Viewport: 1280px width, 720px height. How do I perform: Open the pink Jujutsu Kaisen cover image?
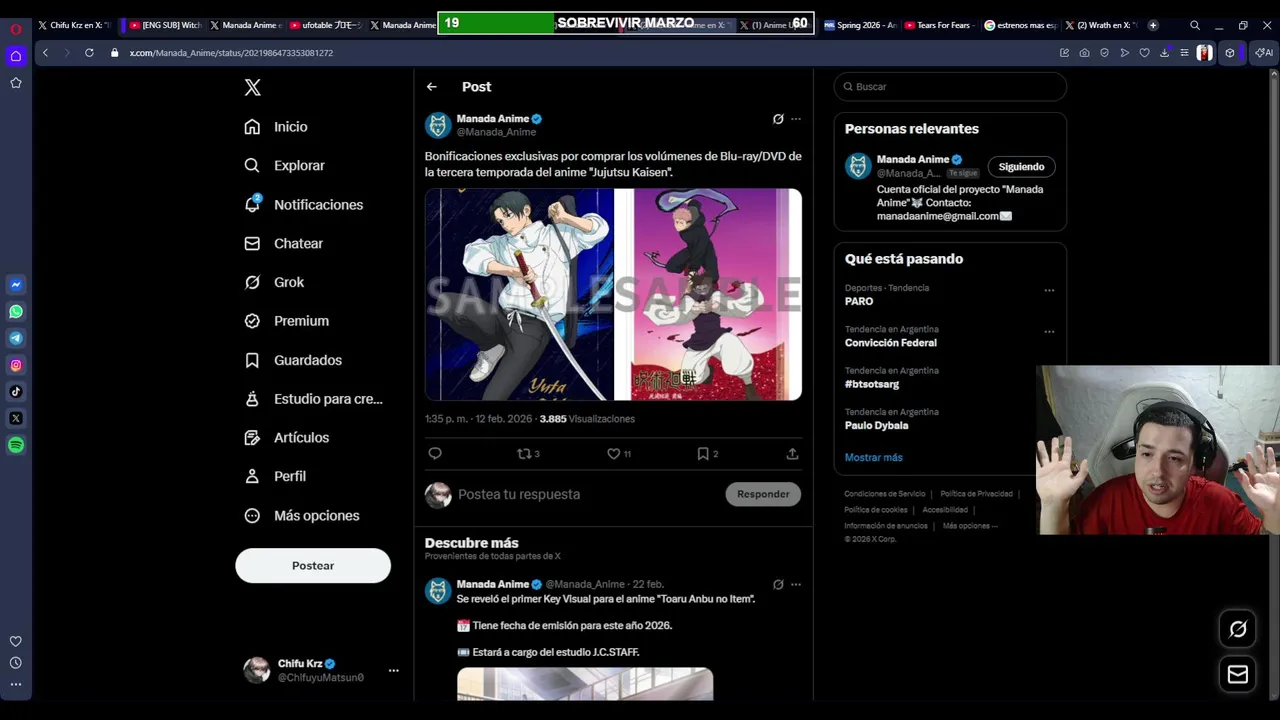point(708,295)
